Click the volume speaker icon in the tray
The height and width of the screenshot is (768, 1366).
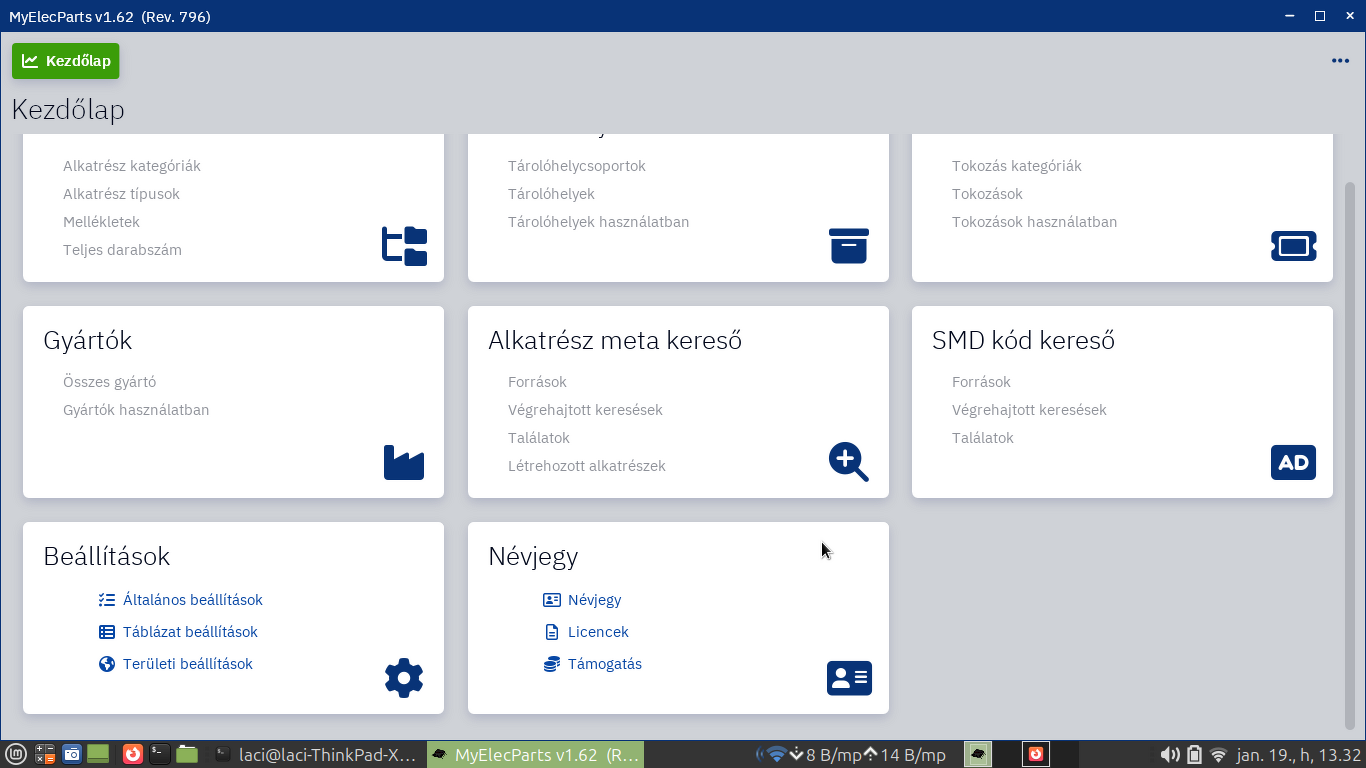tap(1169, 755)
